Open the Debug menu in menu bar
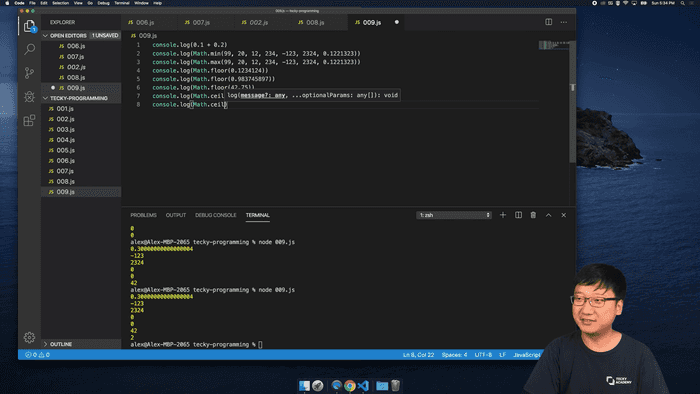 [104, 3]
